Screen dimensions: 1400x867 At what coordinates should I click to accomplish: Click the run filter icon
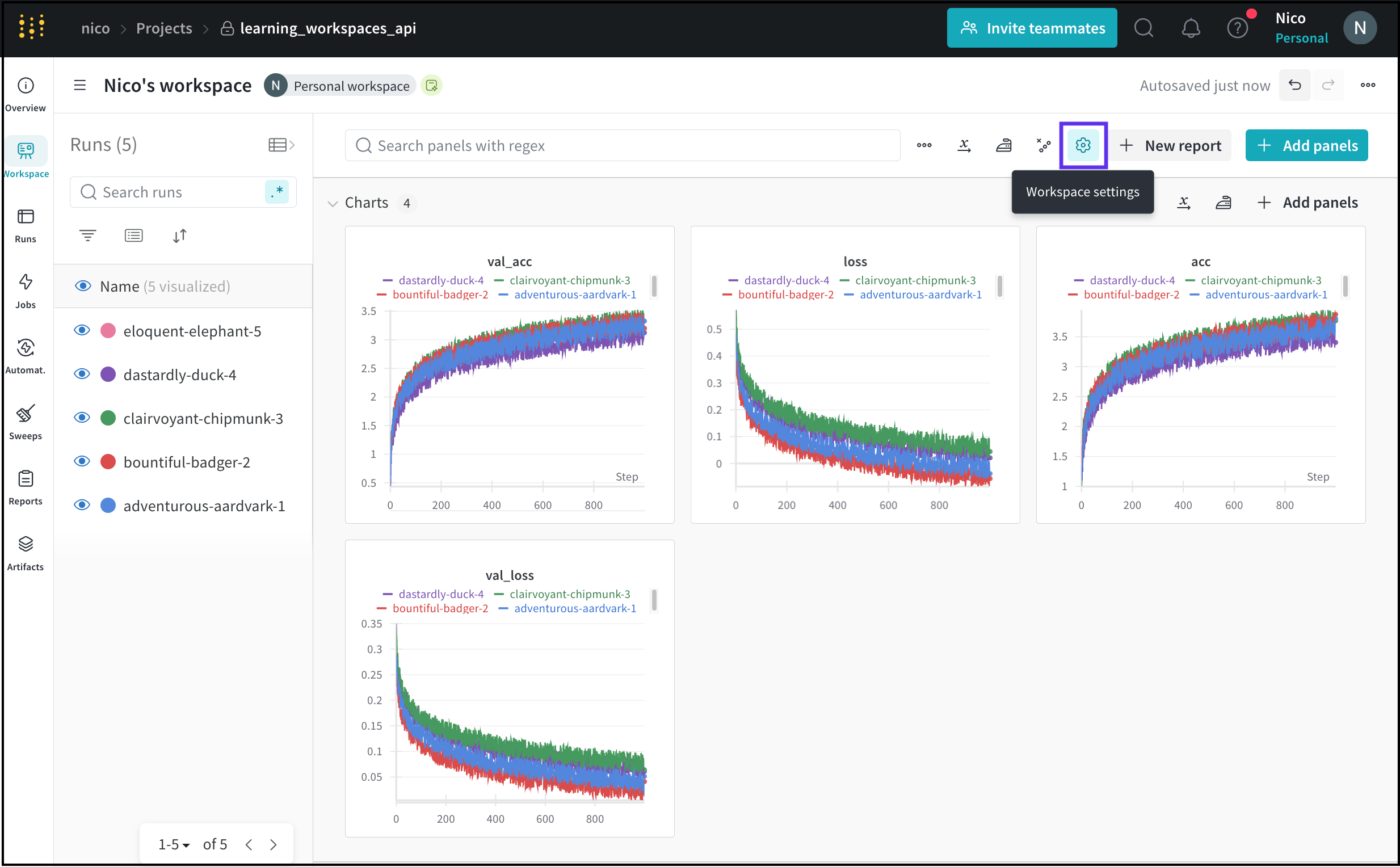[x=87, y=235]
